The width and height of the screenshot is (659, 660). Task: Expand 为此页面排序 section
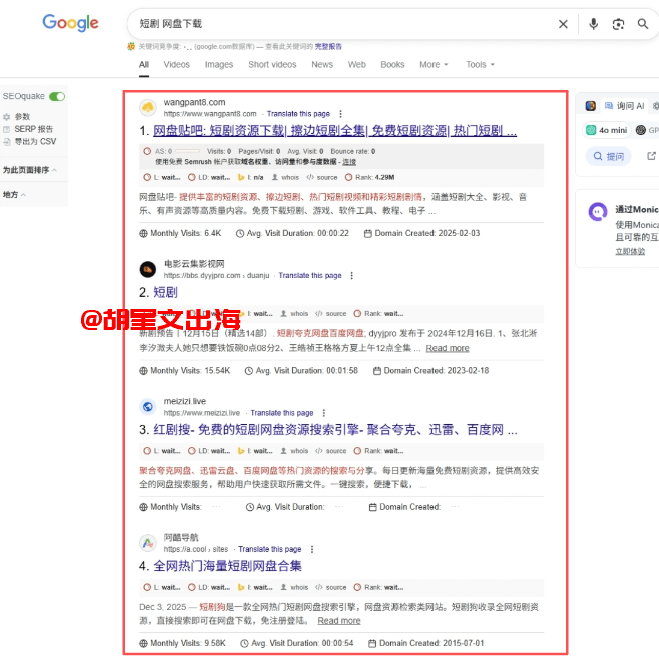(x=29, y=170)
